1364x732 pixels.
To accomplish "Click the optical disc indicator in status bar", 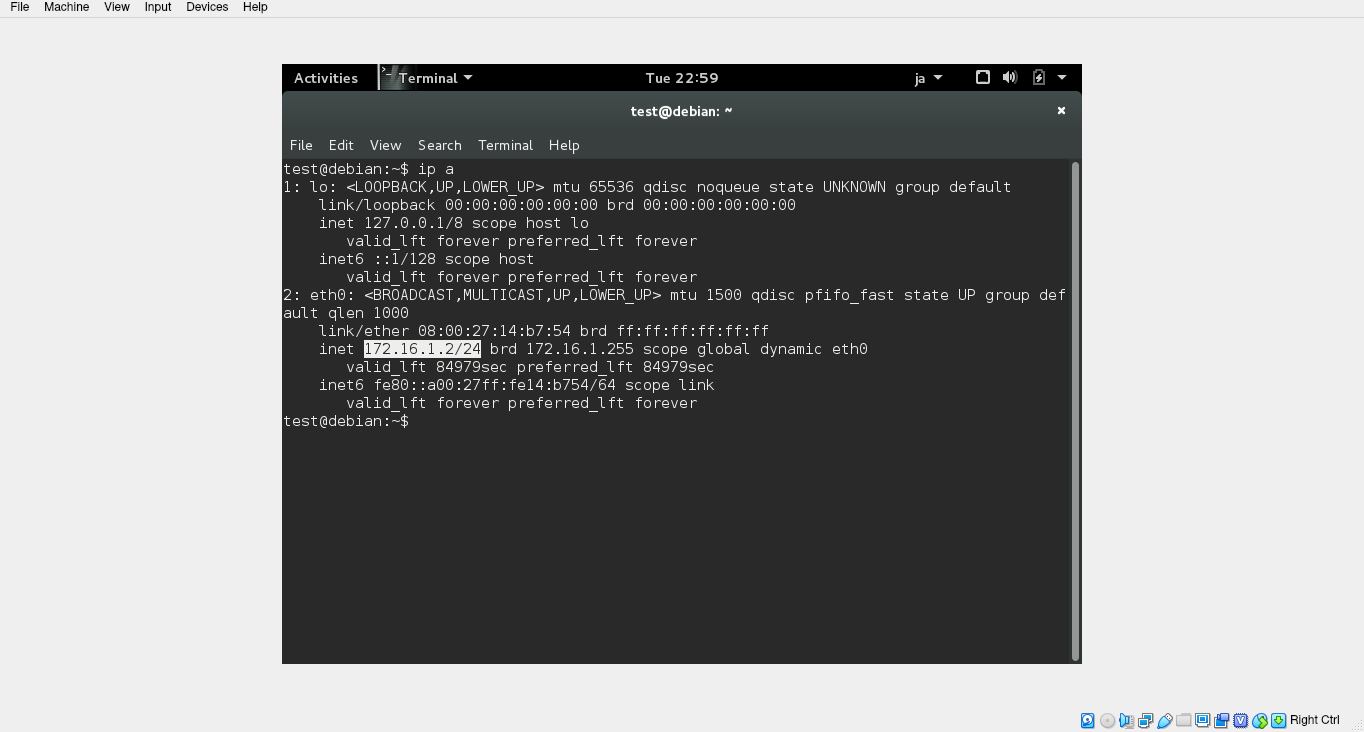I will [x=1107, y=720].
